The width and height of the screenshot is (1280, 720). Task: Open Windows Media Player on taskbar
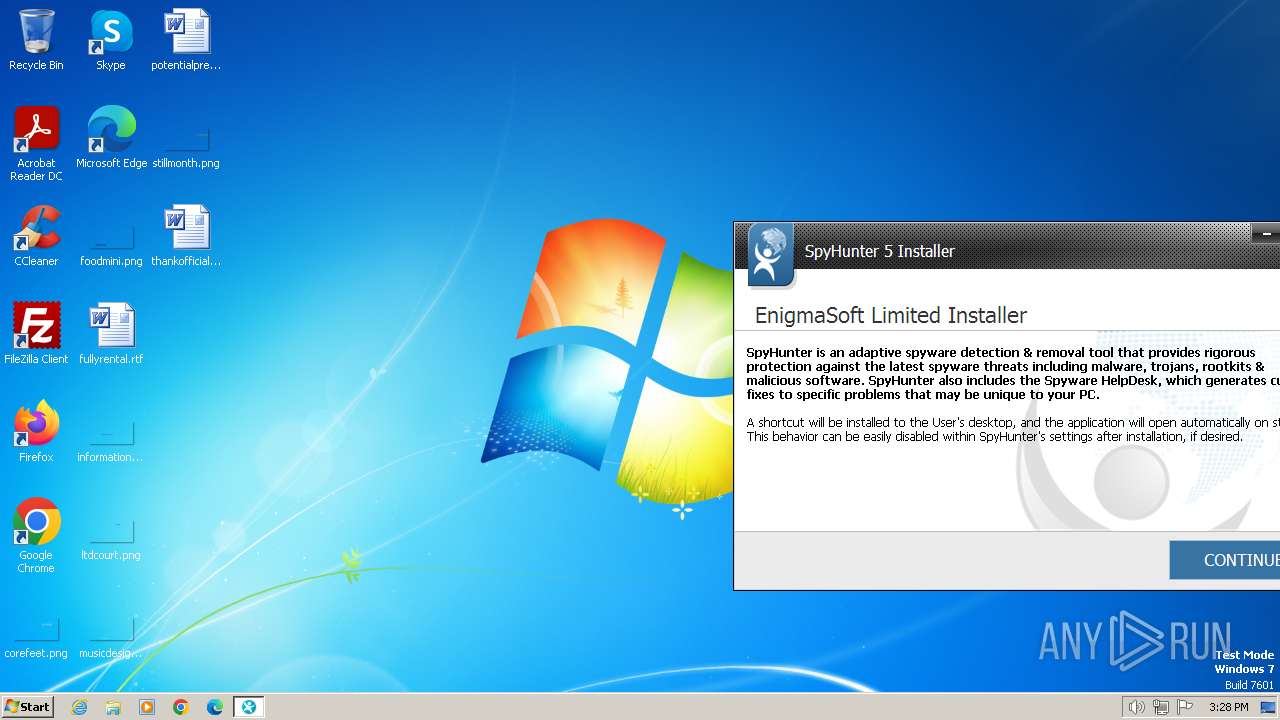147,707
